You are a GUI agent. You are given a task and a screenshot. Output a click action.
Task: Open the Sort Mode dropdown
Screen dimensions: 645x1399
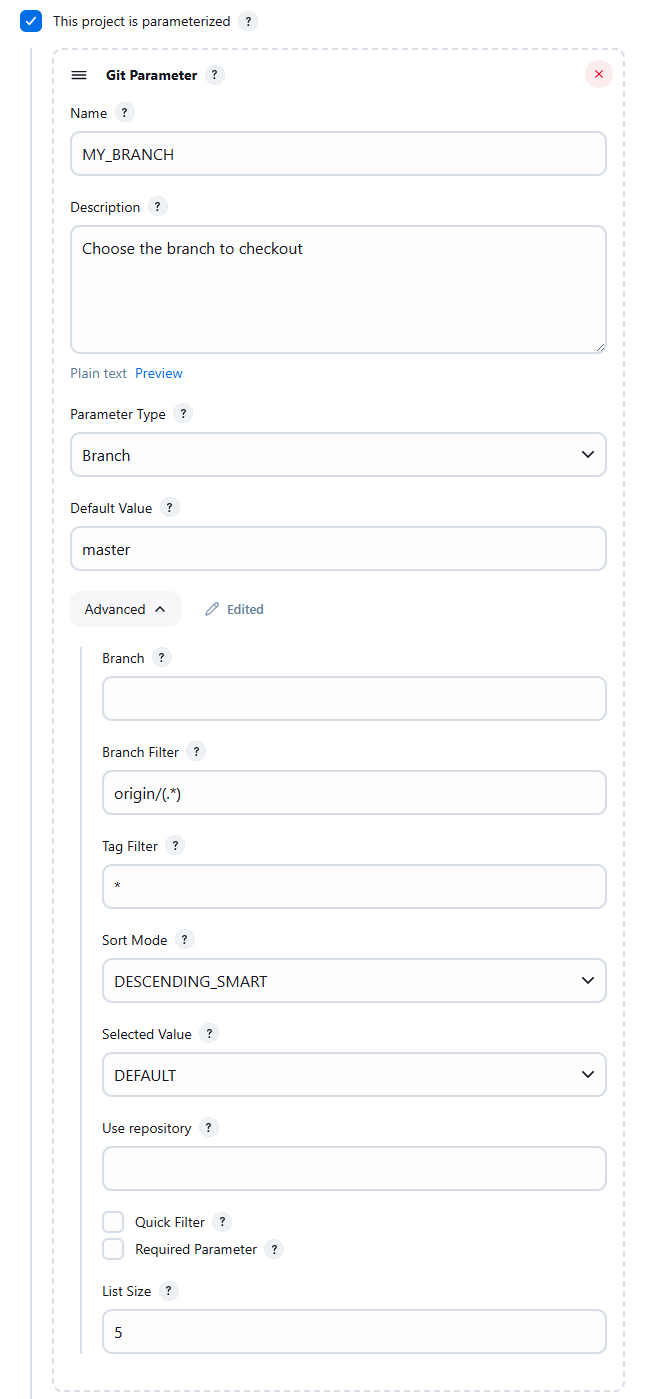tap(354, 980)
